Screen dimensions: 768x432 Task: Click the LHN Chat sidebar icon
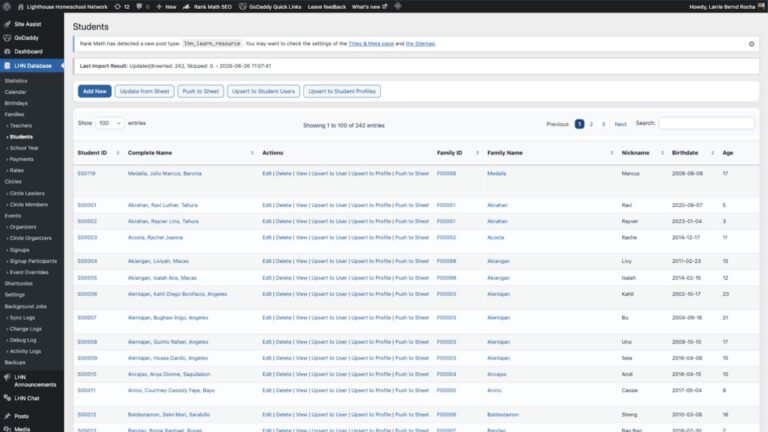(7, 398)
